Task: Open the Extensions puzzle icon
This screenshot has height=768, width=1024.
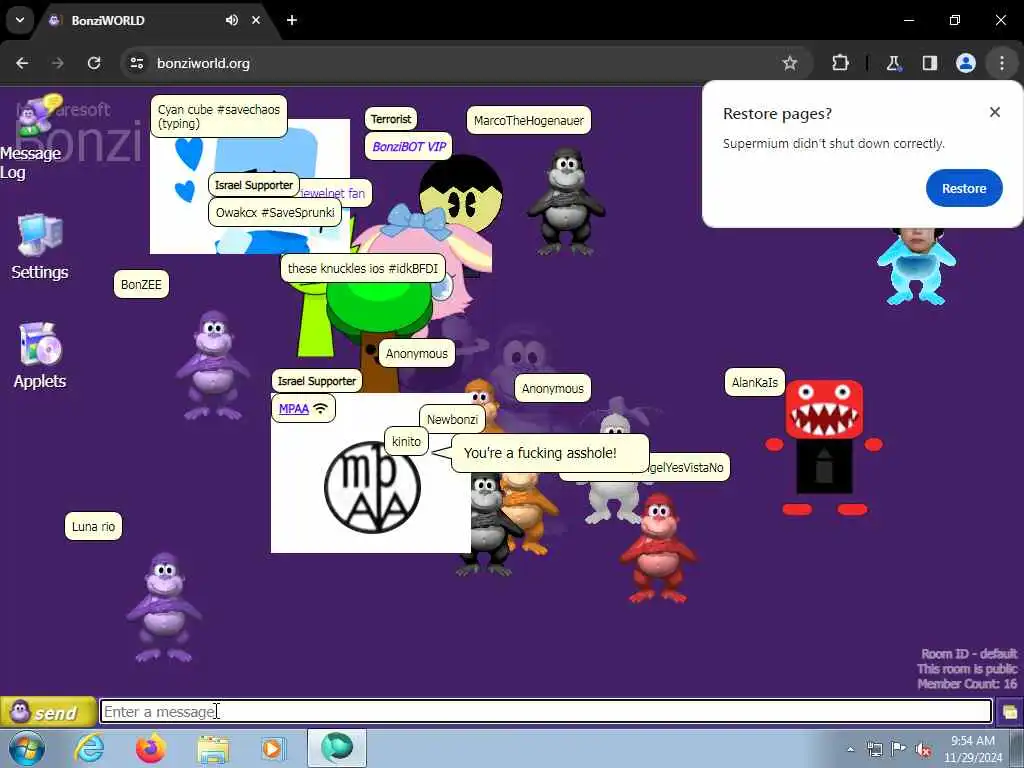Action: pyautogui.click(x=840, y=63)
